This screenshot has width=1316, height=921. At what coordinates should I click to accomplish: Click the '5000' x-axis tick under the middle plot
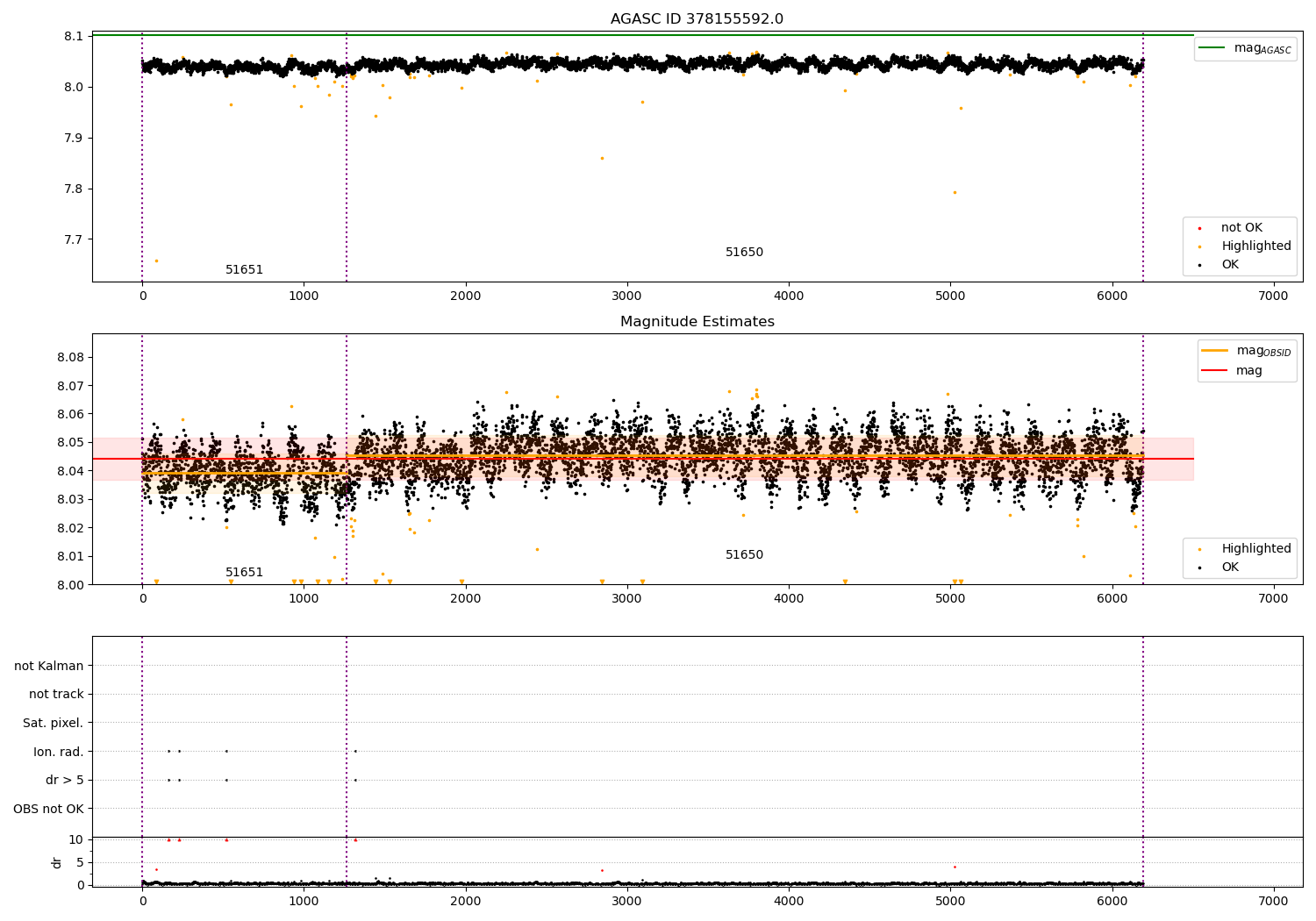[950, 598]
